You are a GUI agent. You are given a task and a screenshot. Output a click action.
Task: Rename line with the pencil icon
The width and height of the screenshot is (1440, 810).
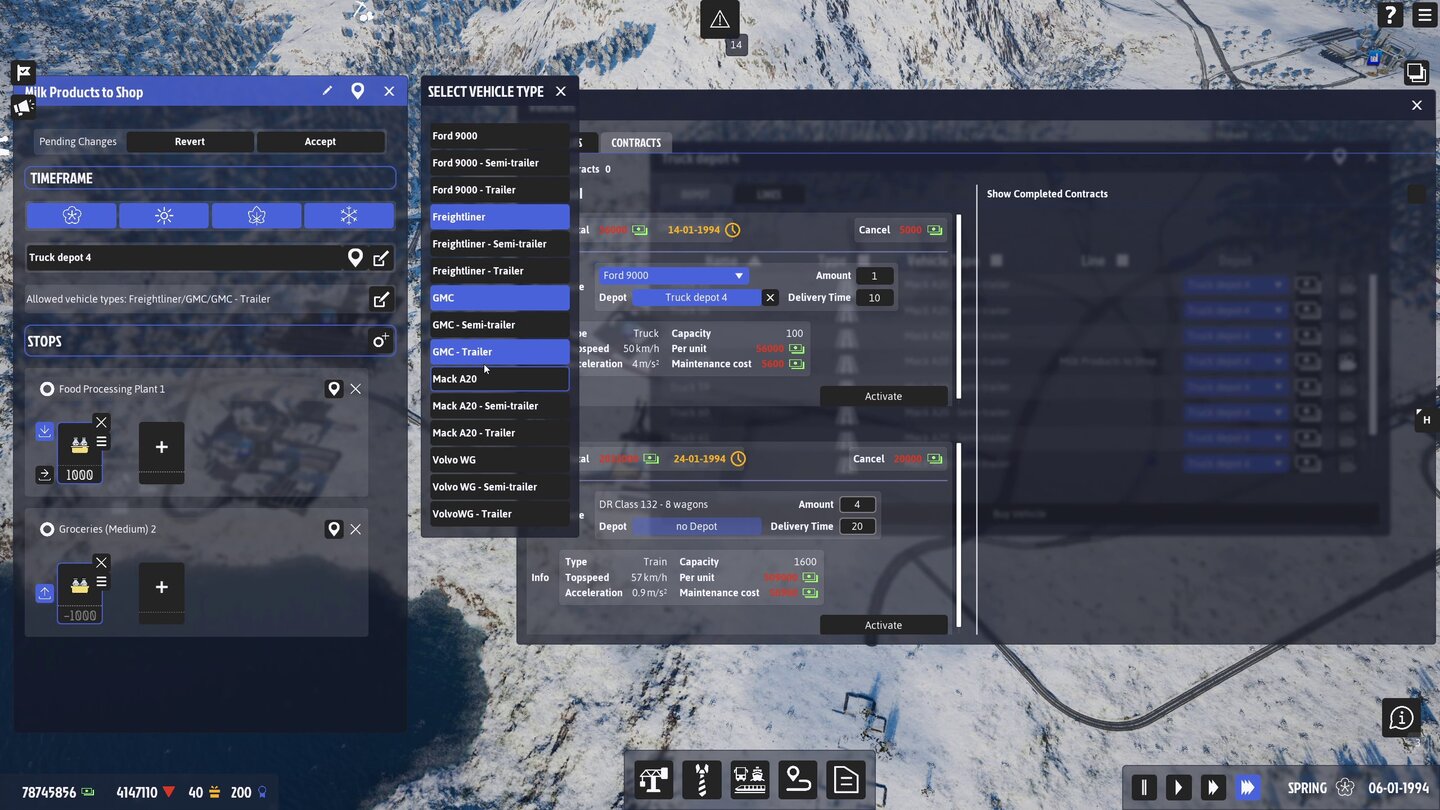pos(327,91)
